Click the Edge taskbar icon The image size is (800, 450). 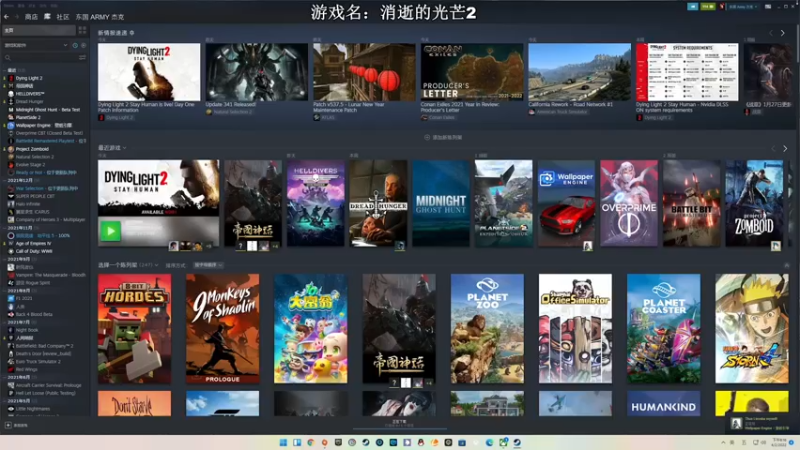pos(489,442)
